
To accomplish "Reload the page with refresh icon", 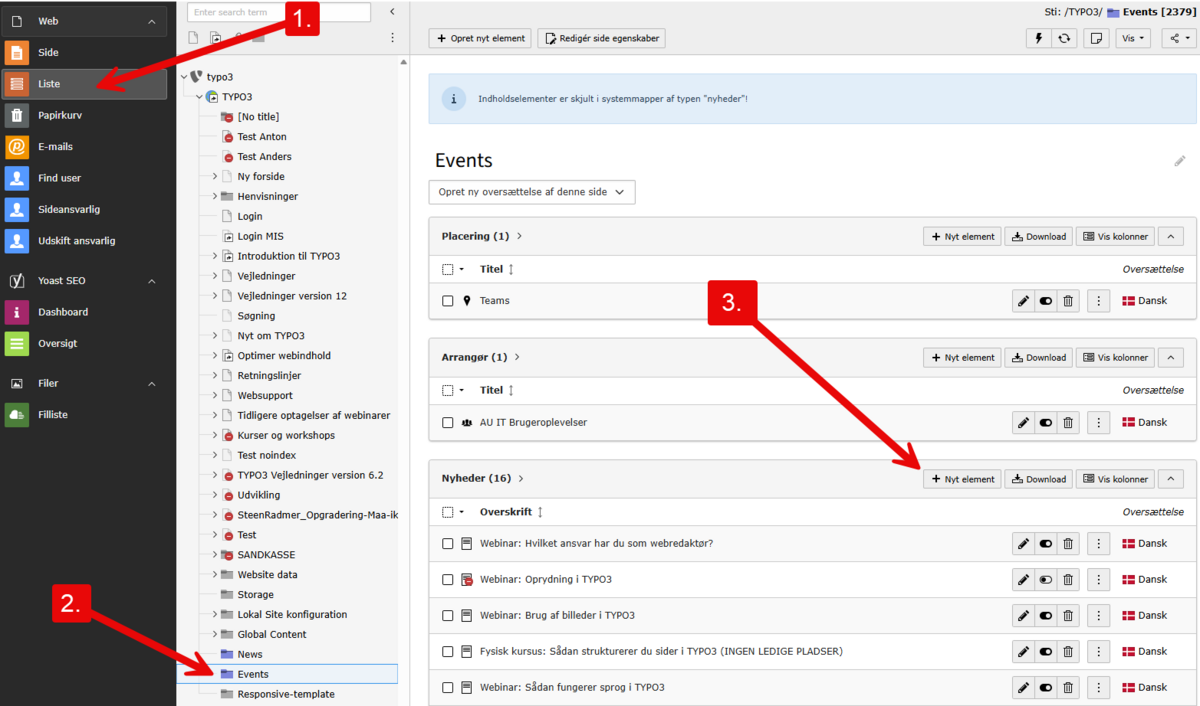I will pyautogui.click(x=1066, y=38).
